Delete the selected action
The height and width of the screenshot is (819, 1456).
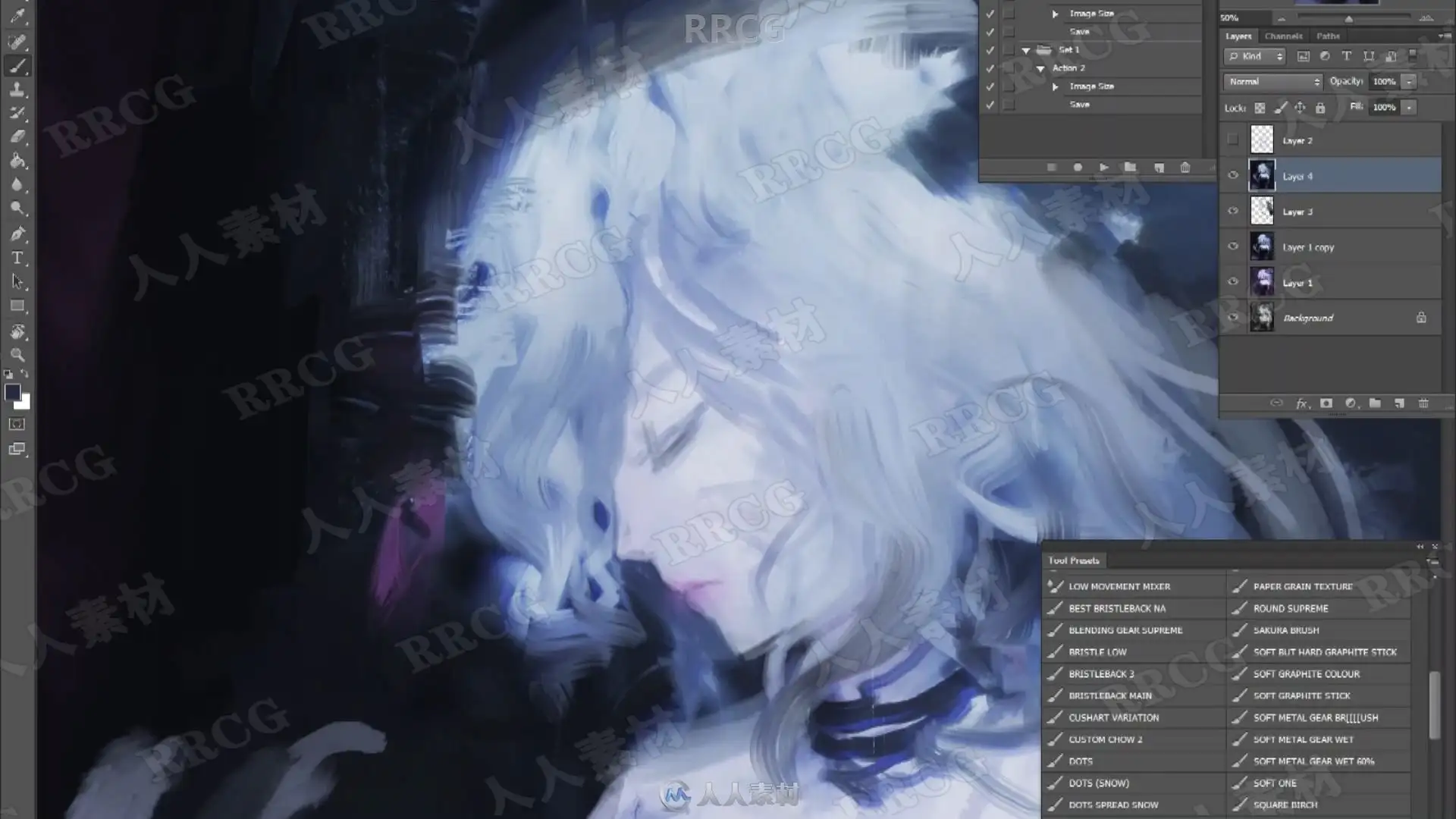tap(1185, 168)
